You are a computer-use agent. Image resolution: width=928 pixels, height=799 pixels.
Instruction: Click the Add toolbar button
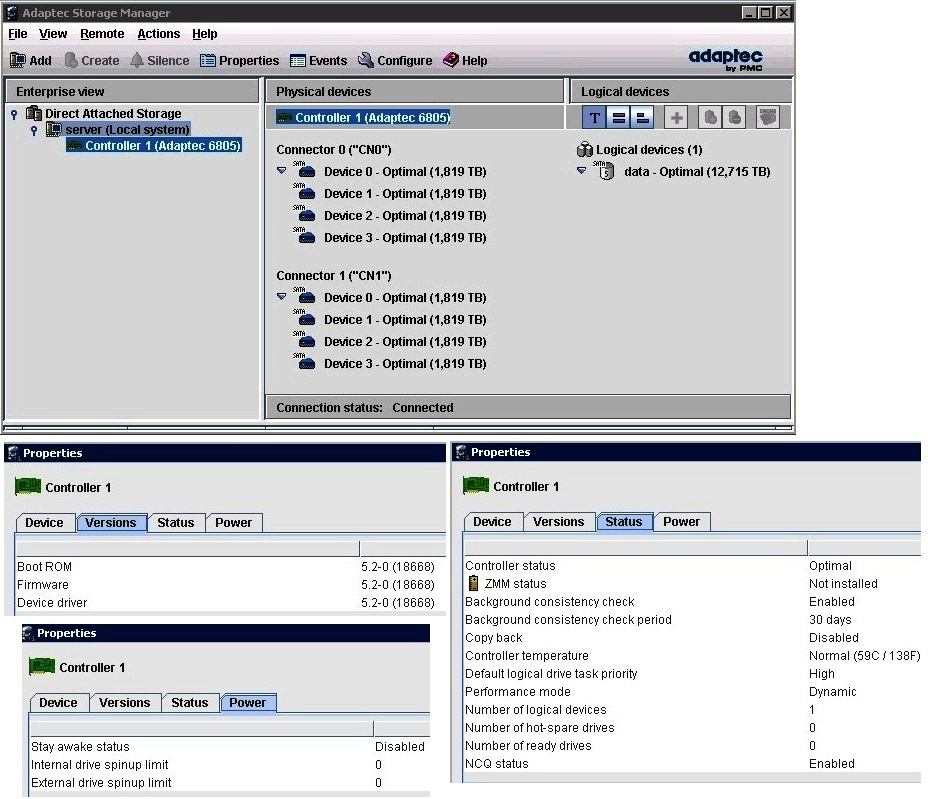31,60
